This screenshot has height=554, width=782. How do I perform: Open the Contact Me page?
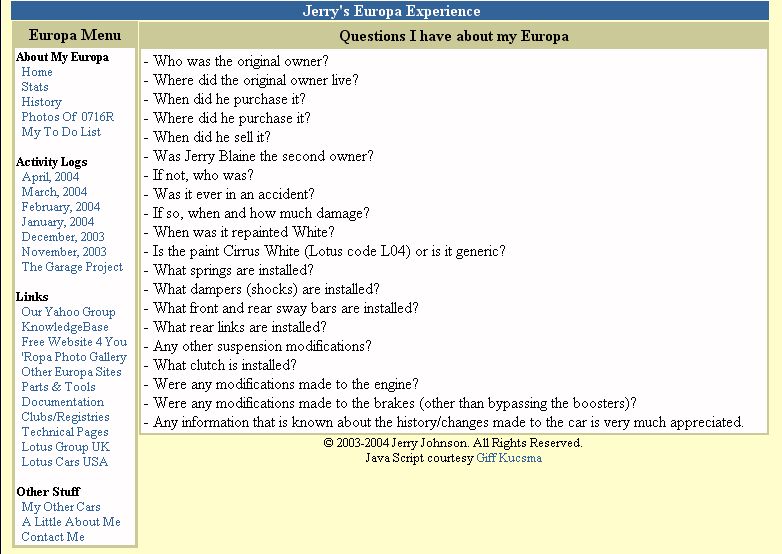click(53, 537)
